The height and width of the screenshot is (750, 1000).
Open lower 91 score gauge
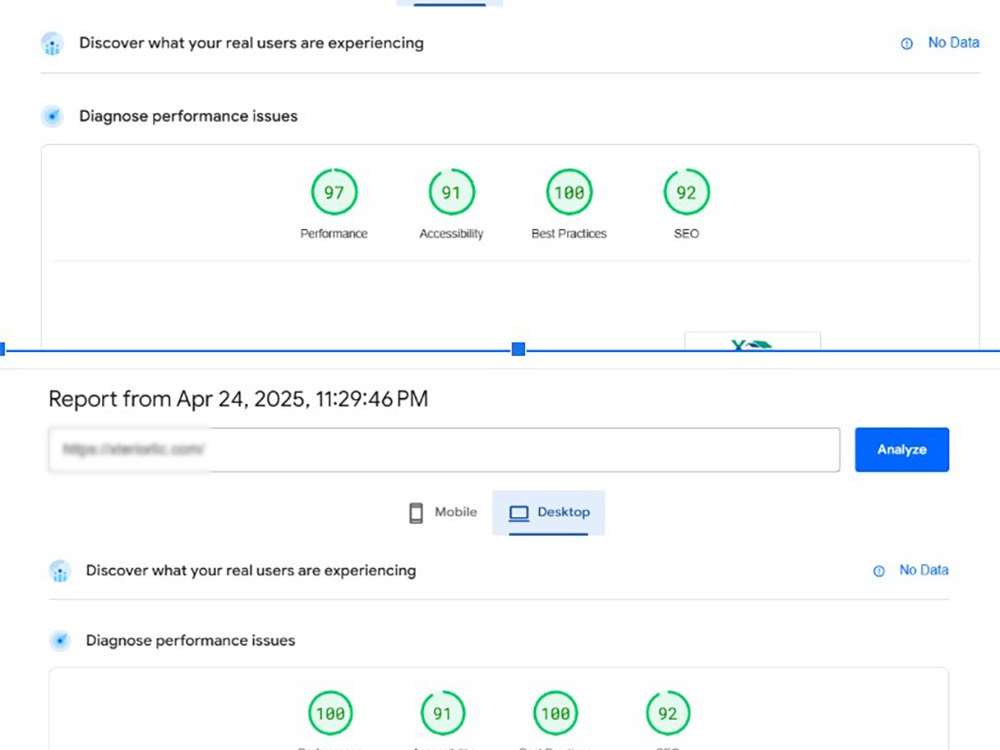click(x=443, y=713)
